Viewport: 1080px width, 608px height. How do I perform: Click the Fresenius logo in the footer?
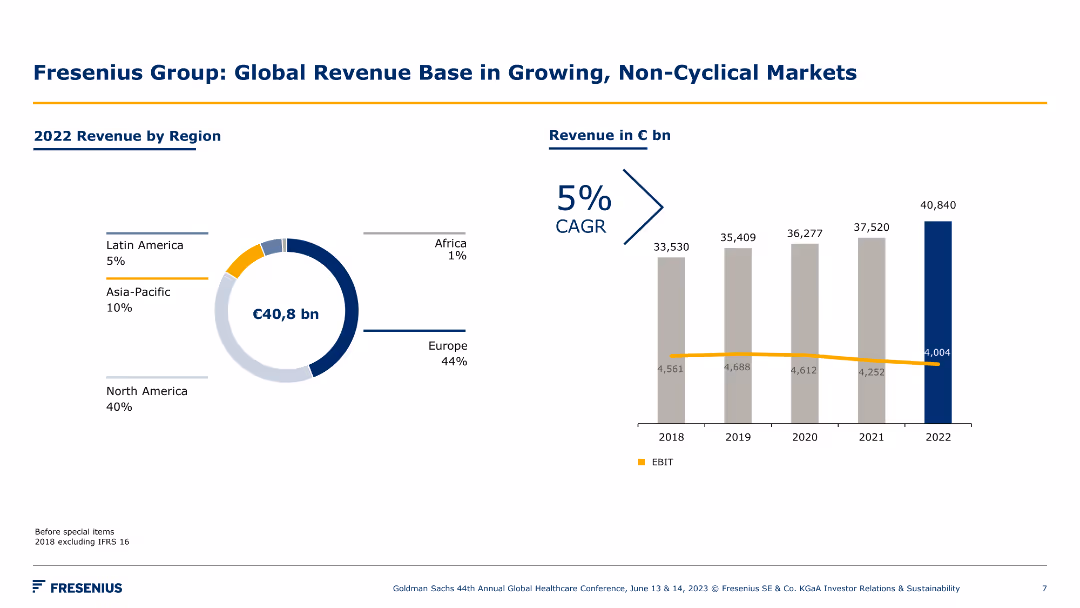77,587
